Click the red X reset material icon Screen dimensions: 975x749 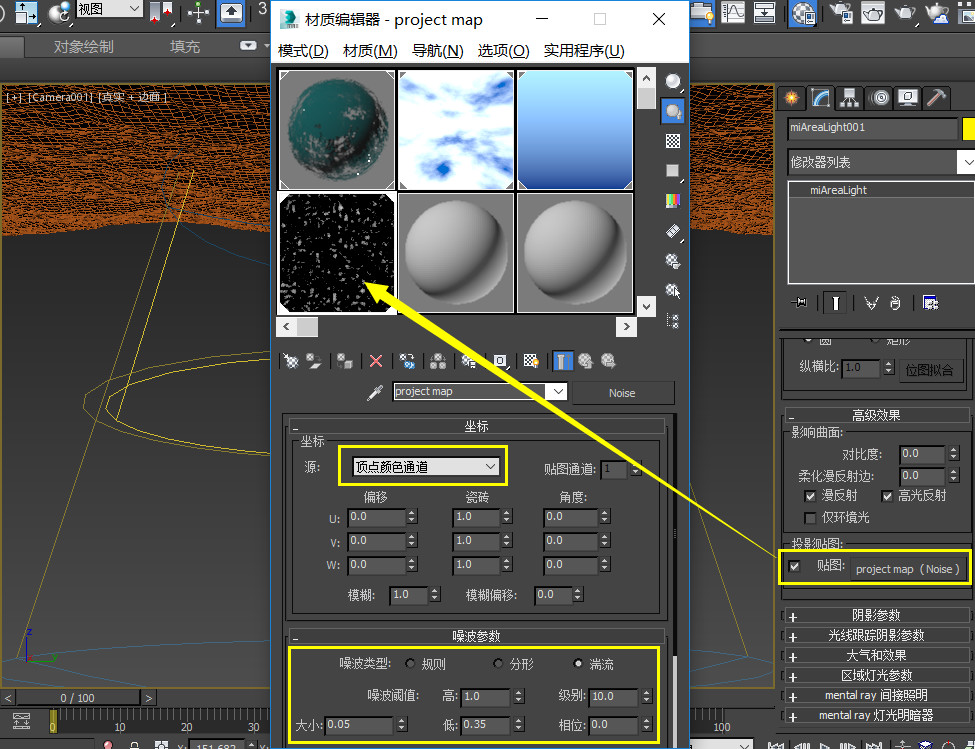tap(376, 361)
